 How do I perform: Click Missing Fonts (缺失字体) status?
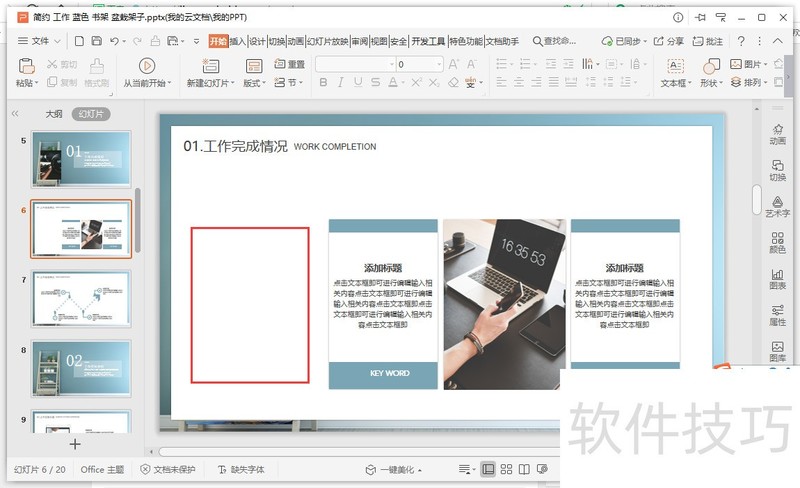[241, 469]
